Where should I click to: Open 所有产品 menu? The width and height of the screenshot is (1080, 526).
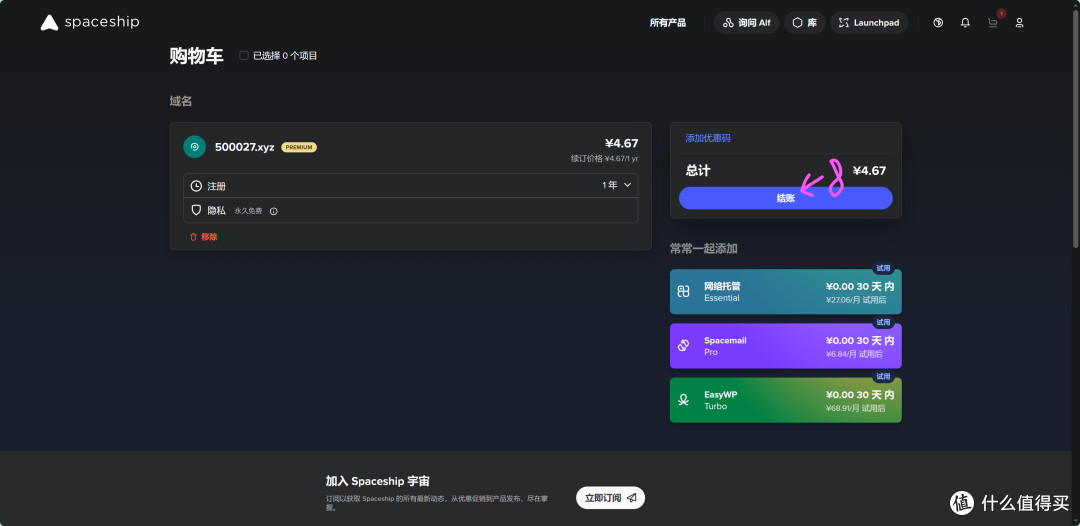[667, 23]
